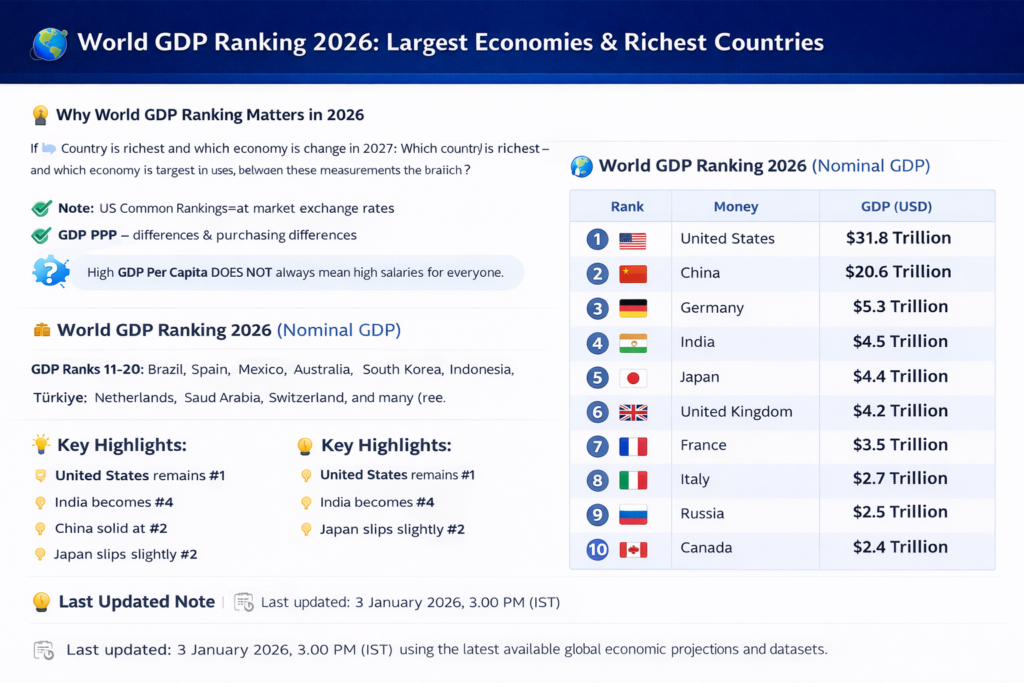Viewport: 1024px width, 683px height.
Task: Click the calendar icon after Last Updated Note
Action: (x=244, y=602)
